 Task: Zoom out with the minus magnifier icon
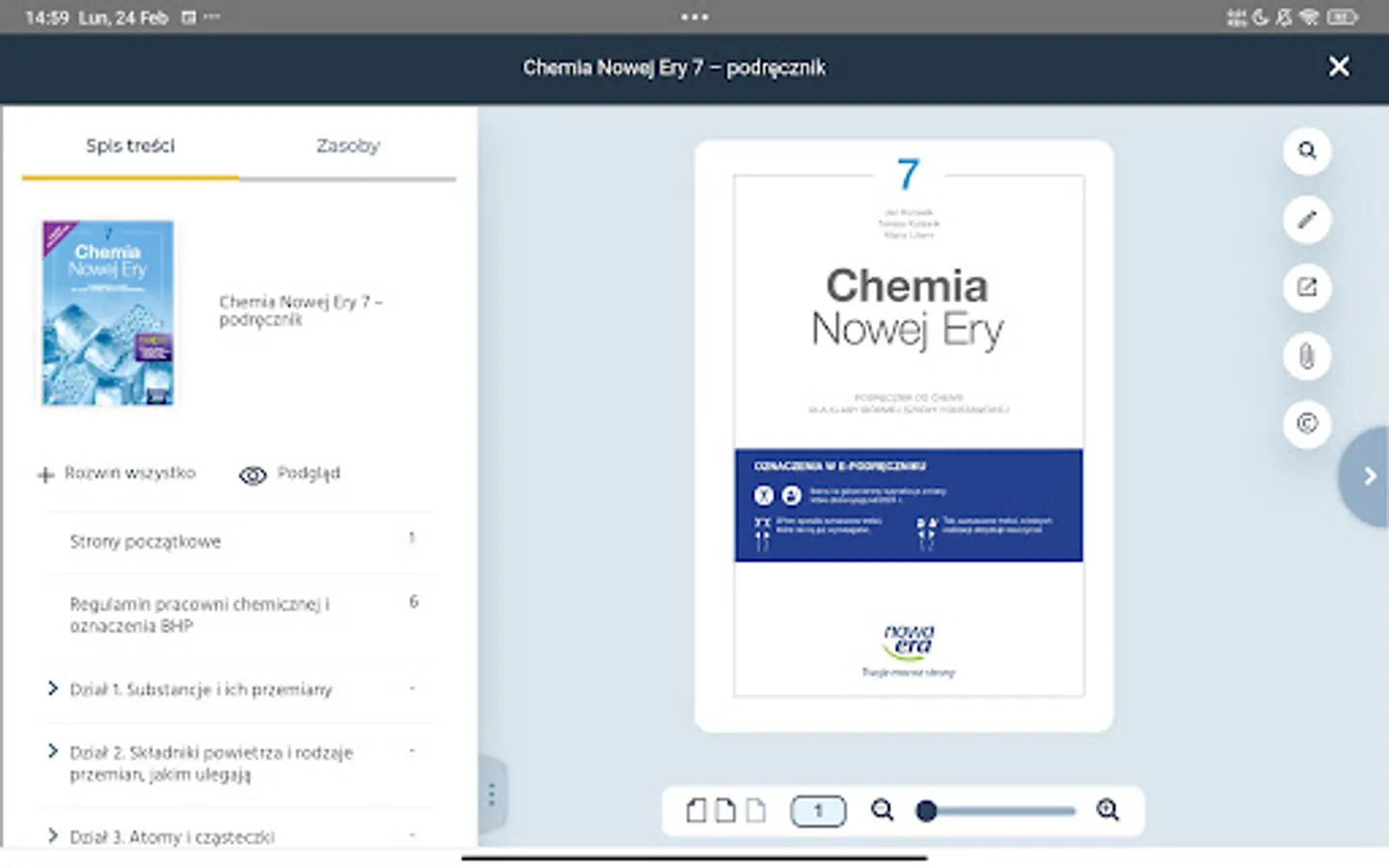pos(882,811)
